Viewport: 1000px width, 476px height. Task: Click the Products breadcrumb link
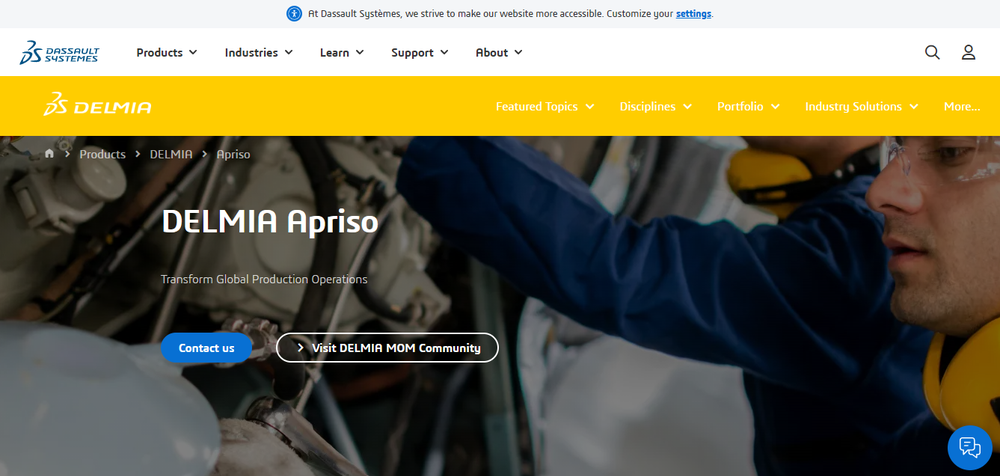(x=103, y=154)
